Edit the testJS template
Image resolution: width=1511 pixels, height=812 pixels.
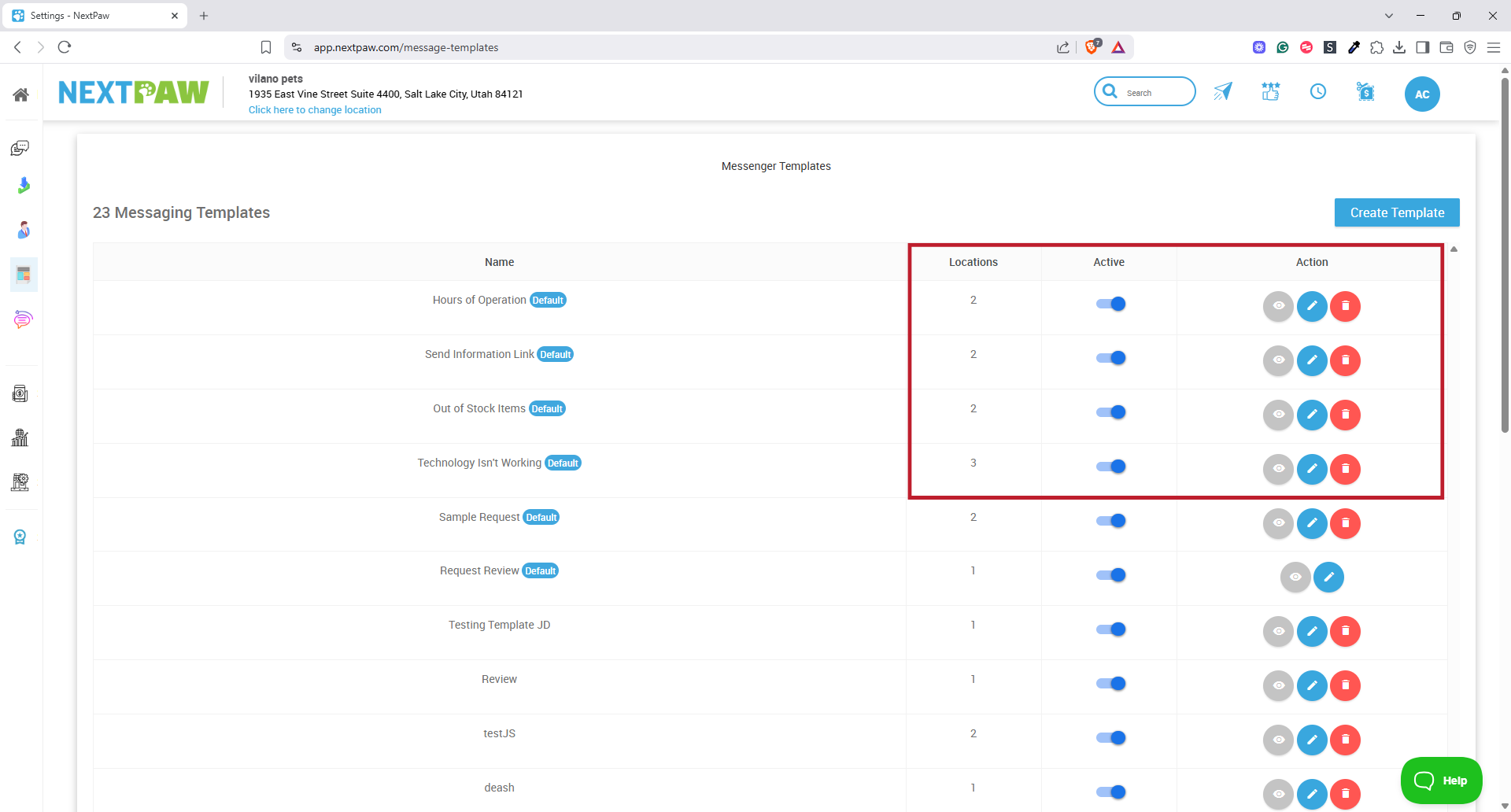[x=1312, y=740]
